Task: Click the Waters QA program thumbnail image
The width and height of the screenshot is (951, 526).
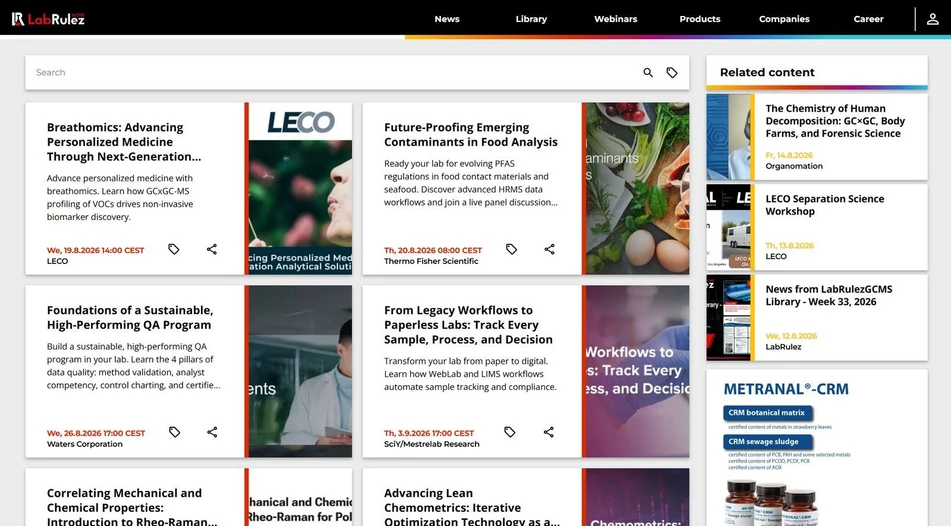Action: click(300, 371)
